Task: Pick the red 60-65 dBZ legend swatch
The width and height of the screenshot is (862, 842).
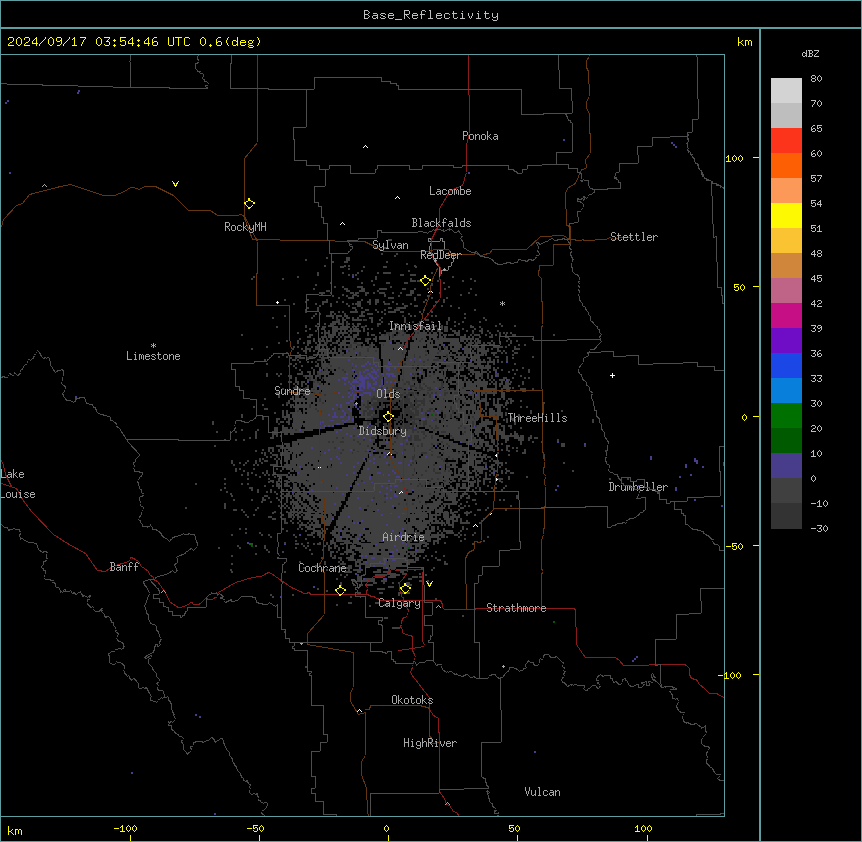Action: [x=786, y=140]
